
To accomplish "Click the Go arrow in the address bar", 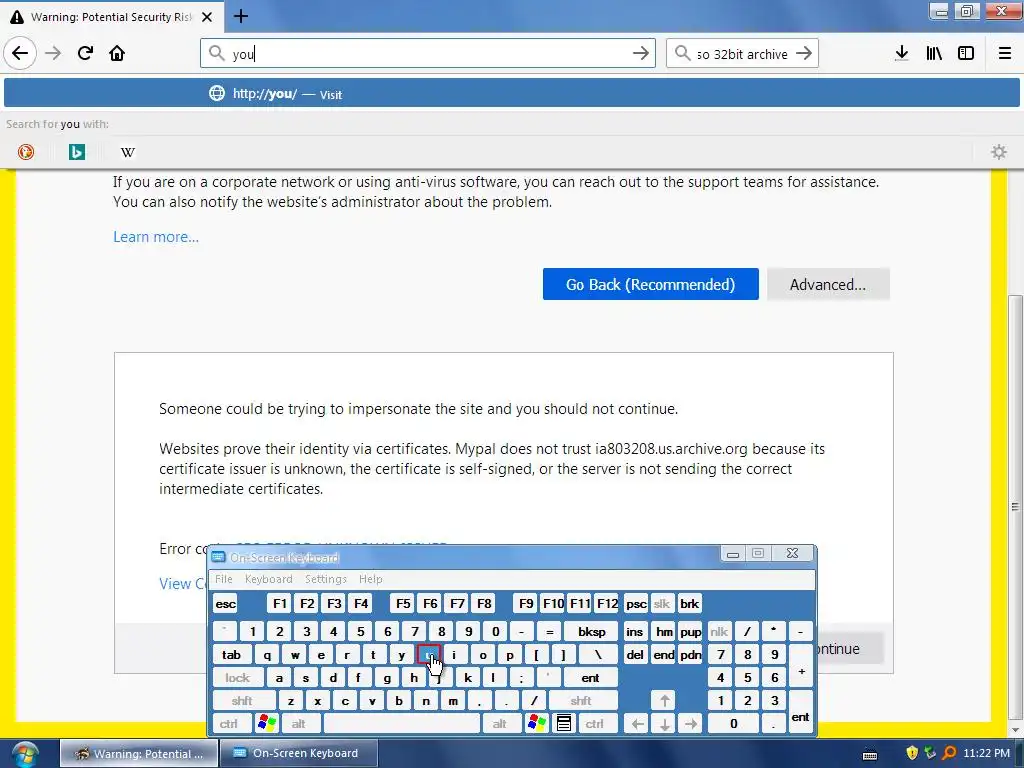I will [x=641, y=54].
